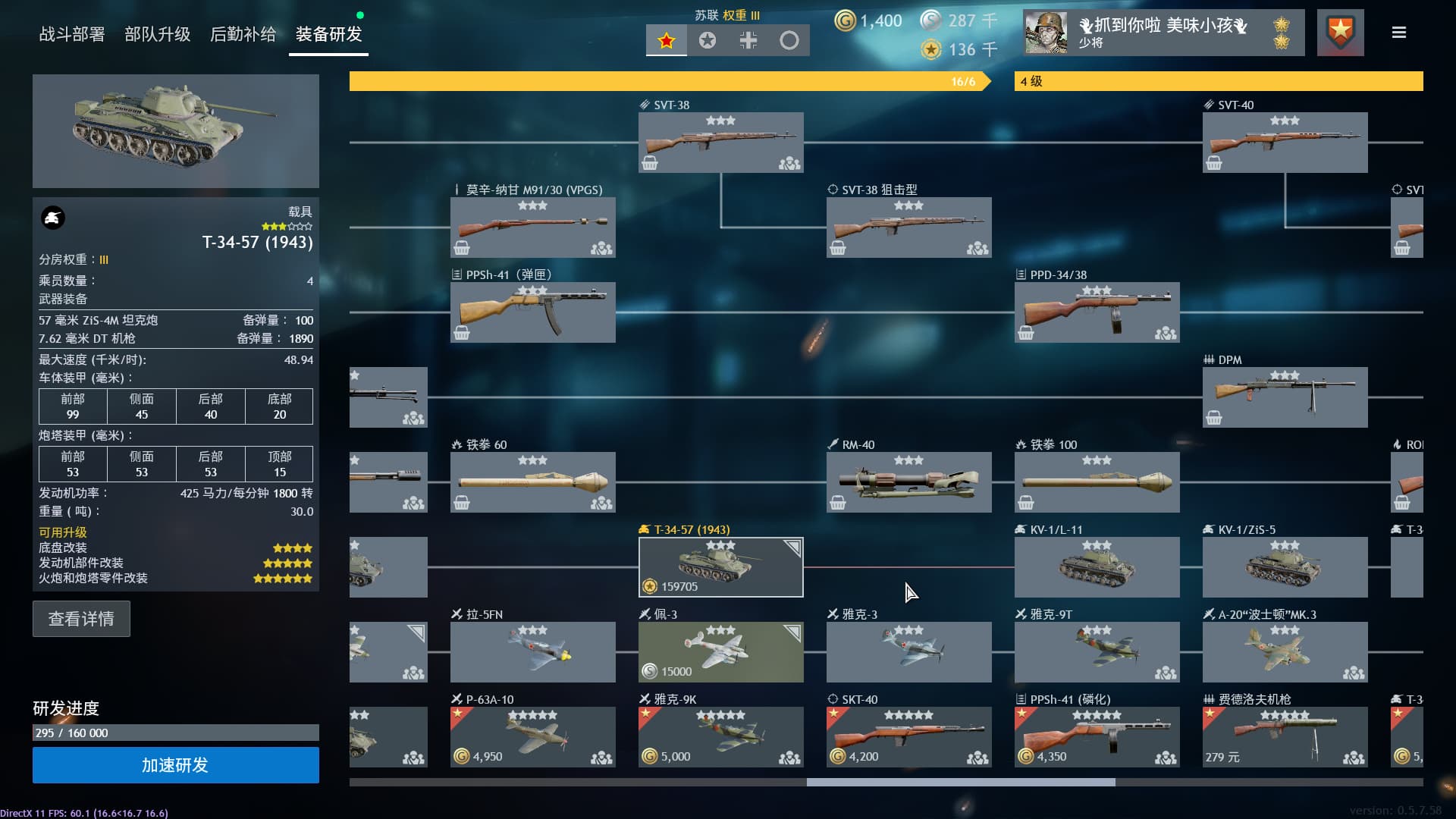Select the KV-1/L-11 tank card
1456x819 pixels.
[x=1097, y=567]
